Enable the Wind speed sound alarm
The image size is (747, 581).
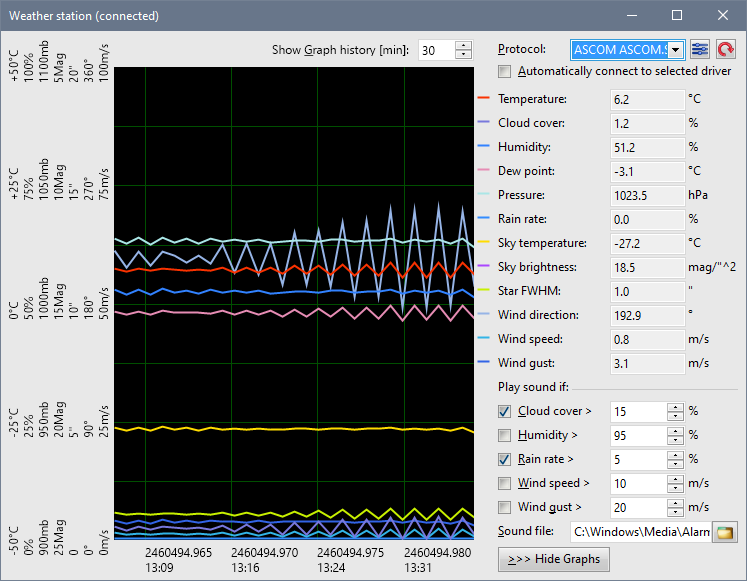(x=505, y=484)
